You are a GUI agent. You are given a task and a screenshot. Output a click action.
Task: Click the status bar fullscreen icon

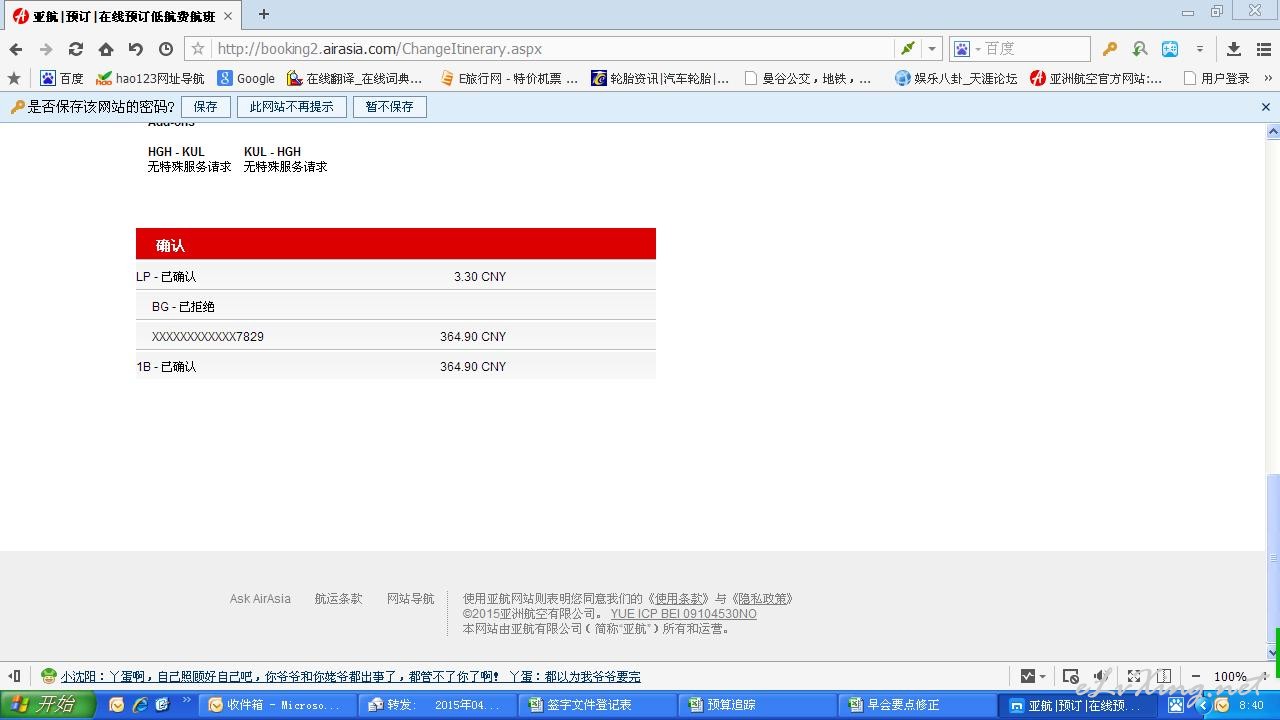1134,677
